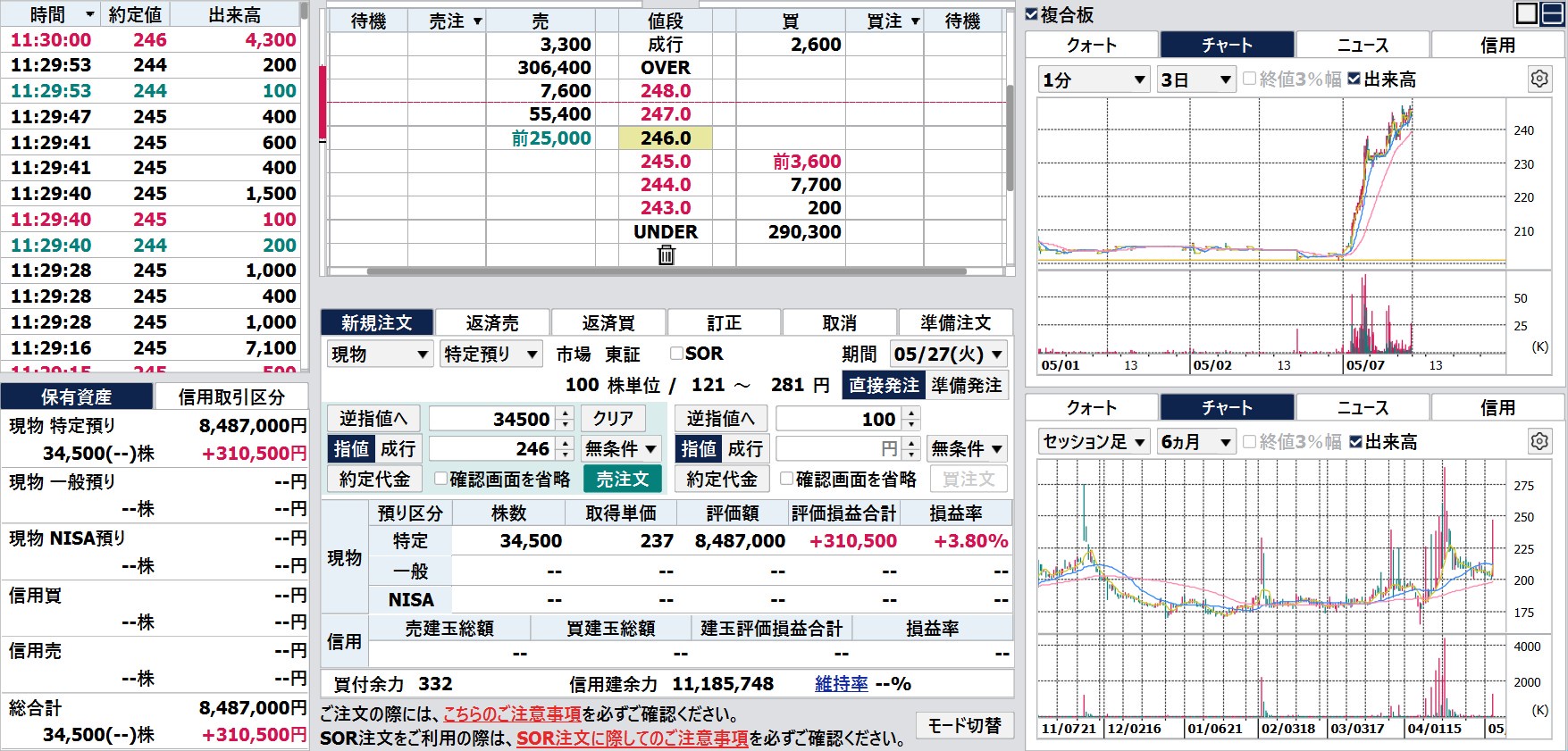Click the 売注文 sell order button
1568x751 pixels.
pyautogui.click(x=623, y=479)
